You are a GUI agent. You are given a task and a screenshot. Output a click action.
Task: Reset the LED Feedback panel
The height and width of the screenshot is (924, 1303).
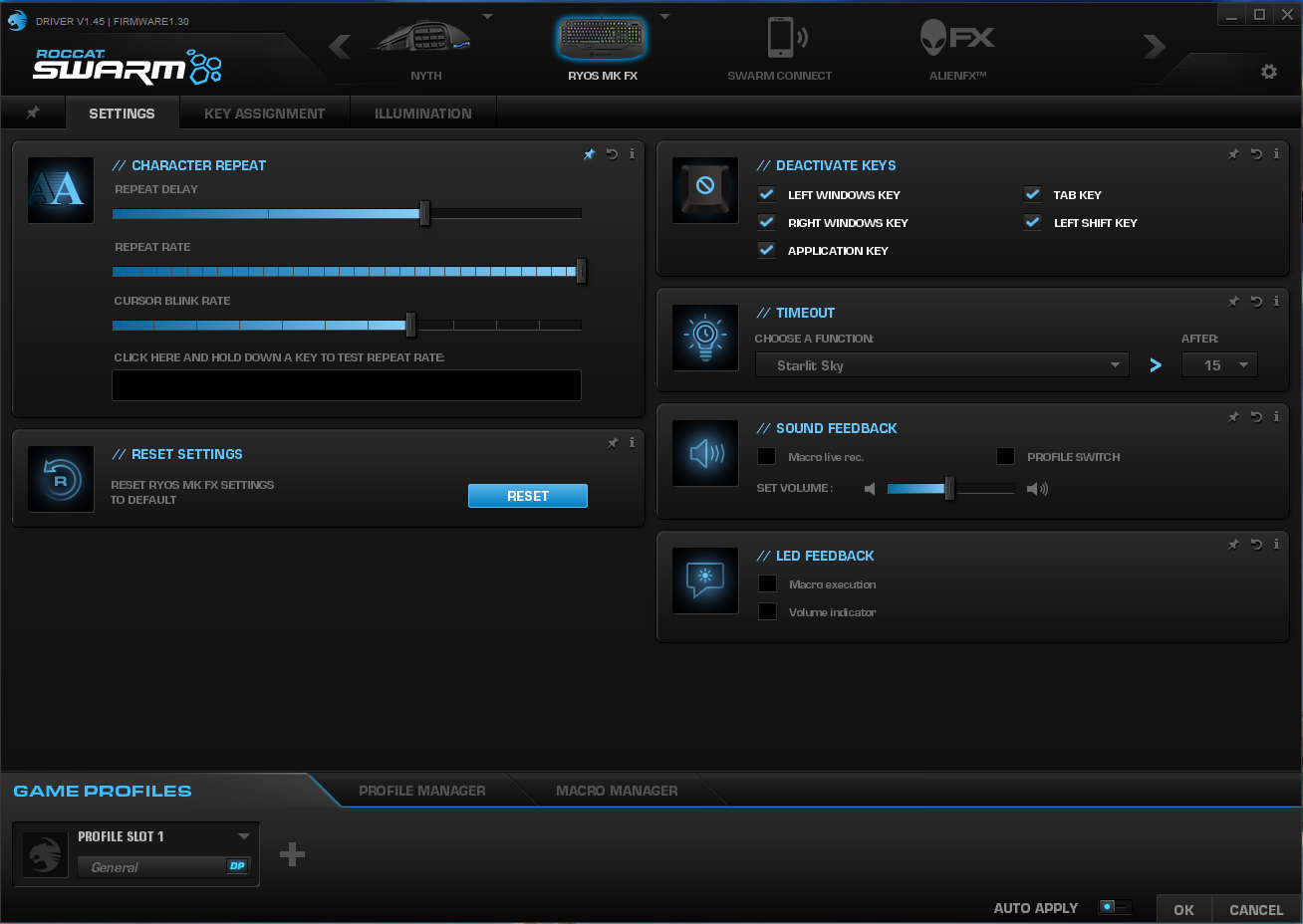pos(1256,545)
